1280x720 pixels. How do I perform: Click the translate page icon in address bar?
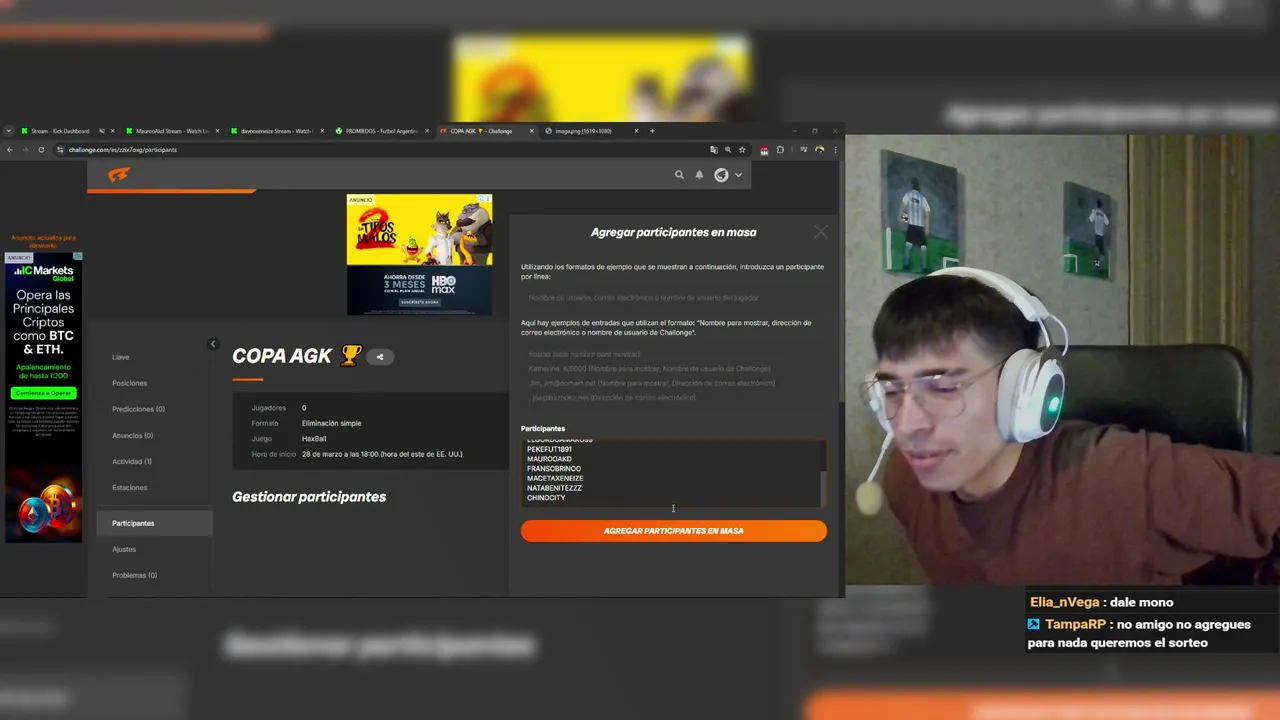click(714, 150)
